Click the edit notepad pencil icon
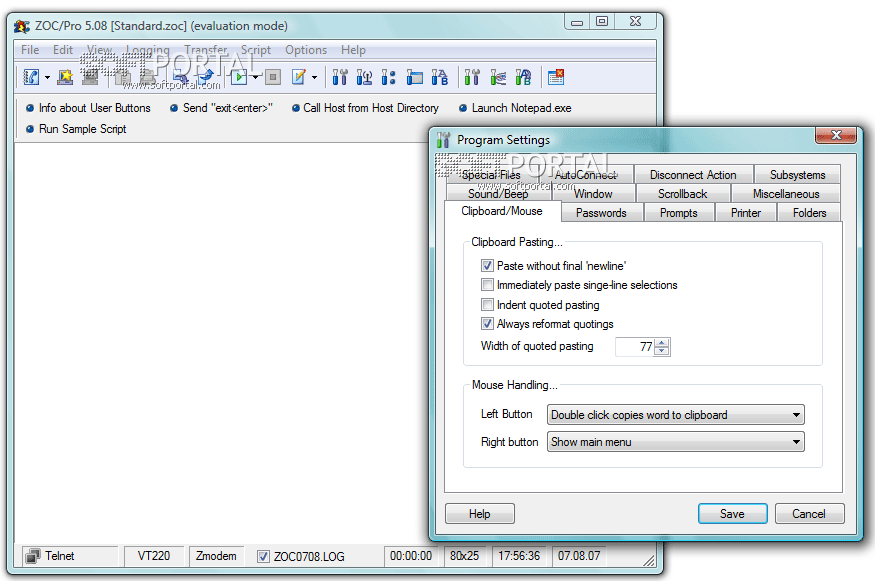Image resolution: width=875 pixels, height=581 pixels. coord(299,77)
